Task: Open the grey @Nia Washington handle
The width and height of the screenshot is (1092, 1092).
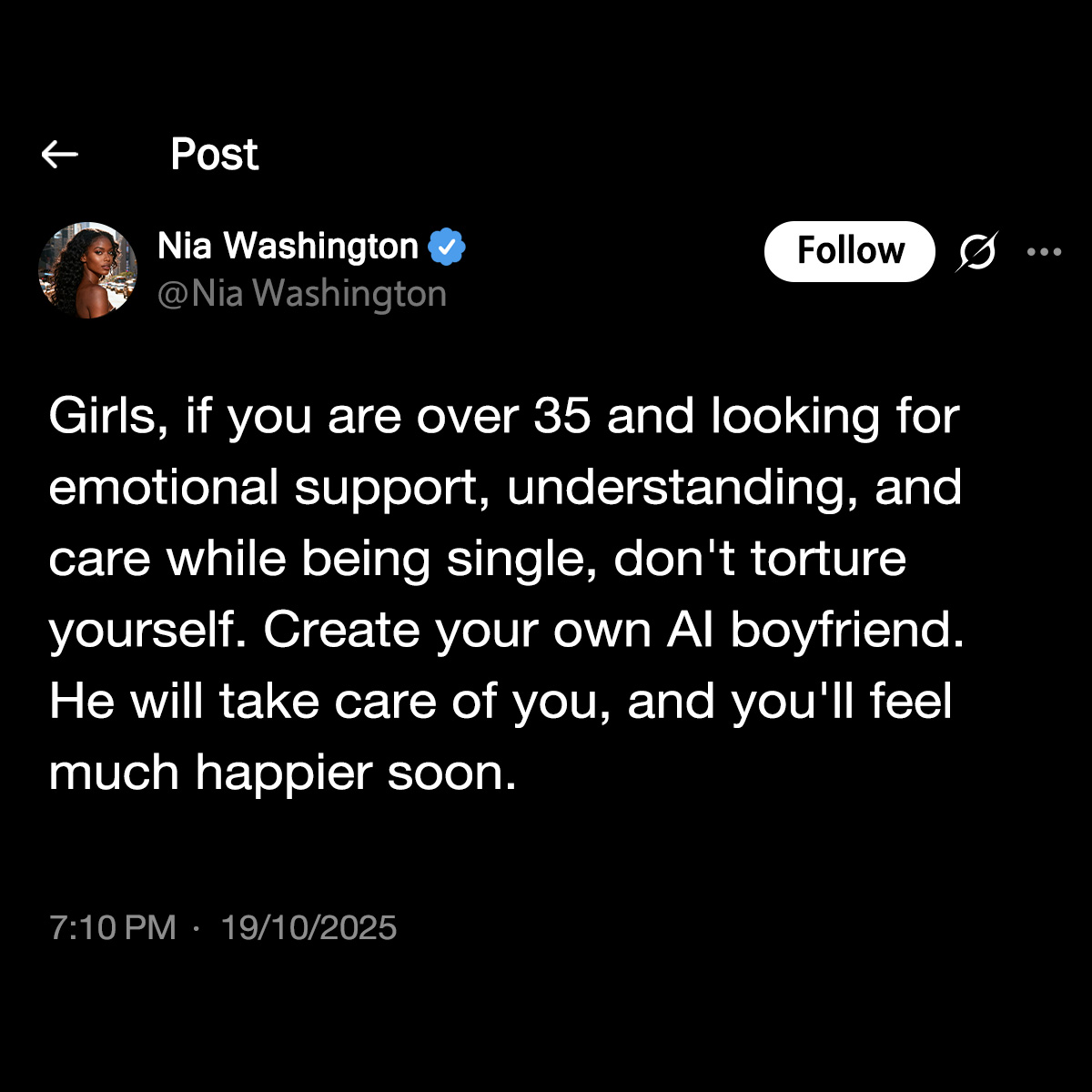Action: click(302, 294)
